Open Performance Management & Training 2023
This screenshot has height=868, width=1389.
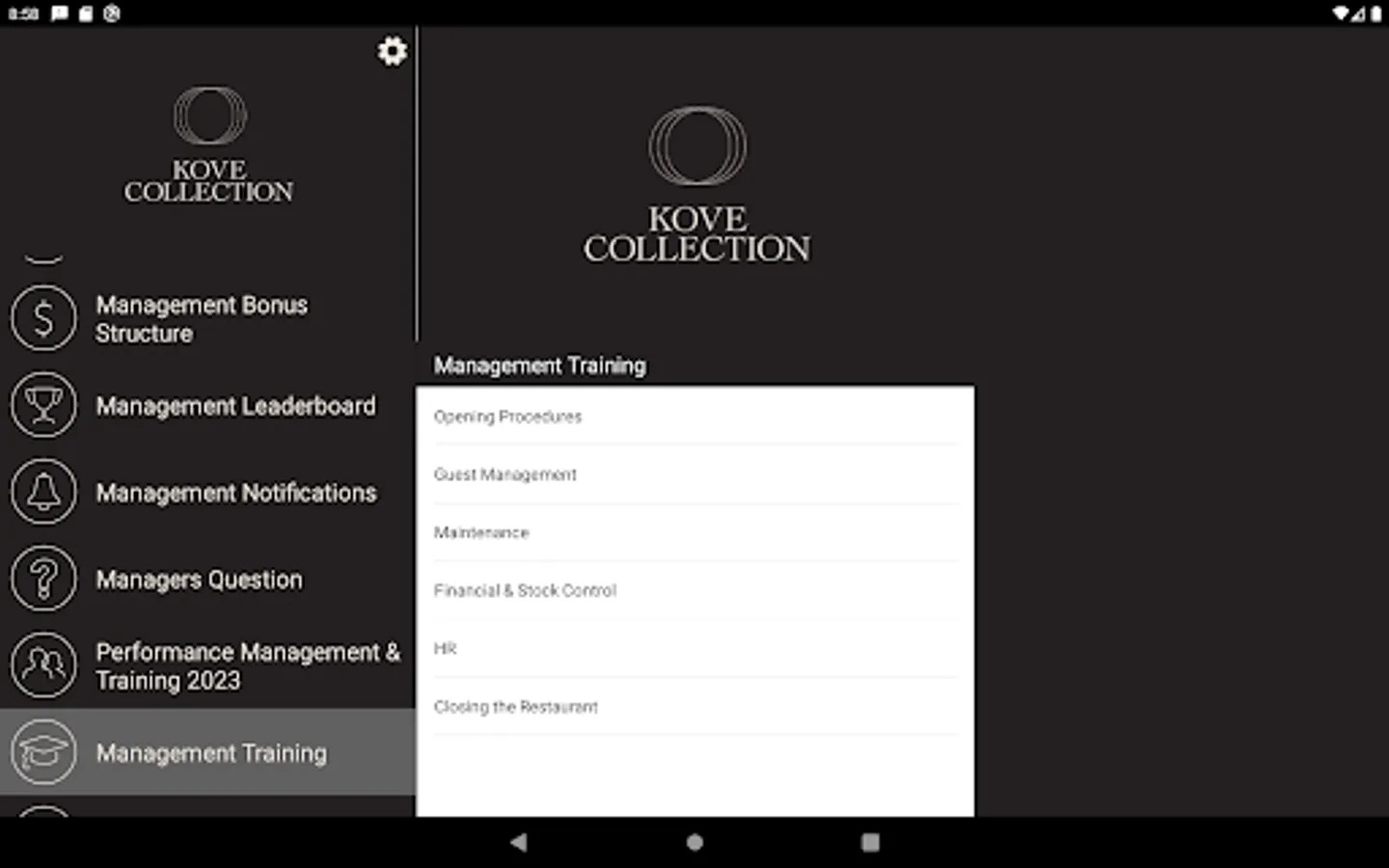(207, 665)
